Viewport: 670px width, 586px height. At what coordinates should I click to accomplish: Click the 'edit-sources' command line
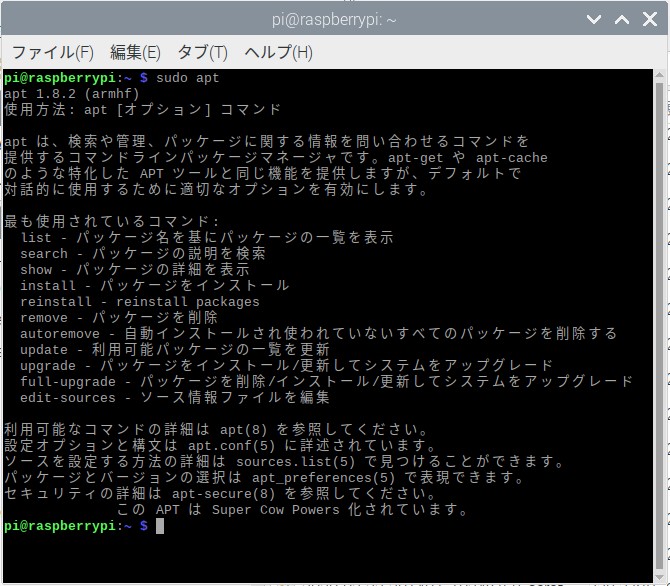coord(175,398)
